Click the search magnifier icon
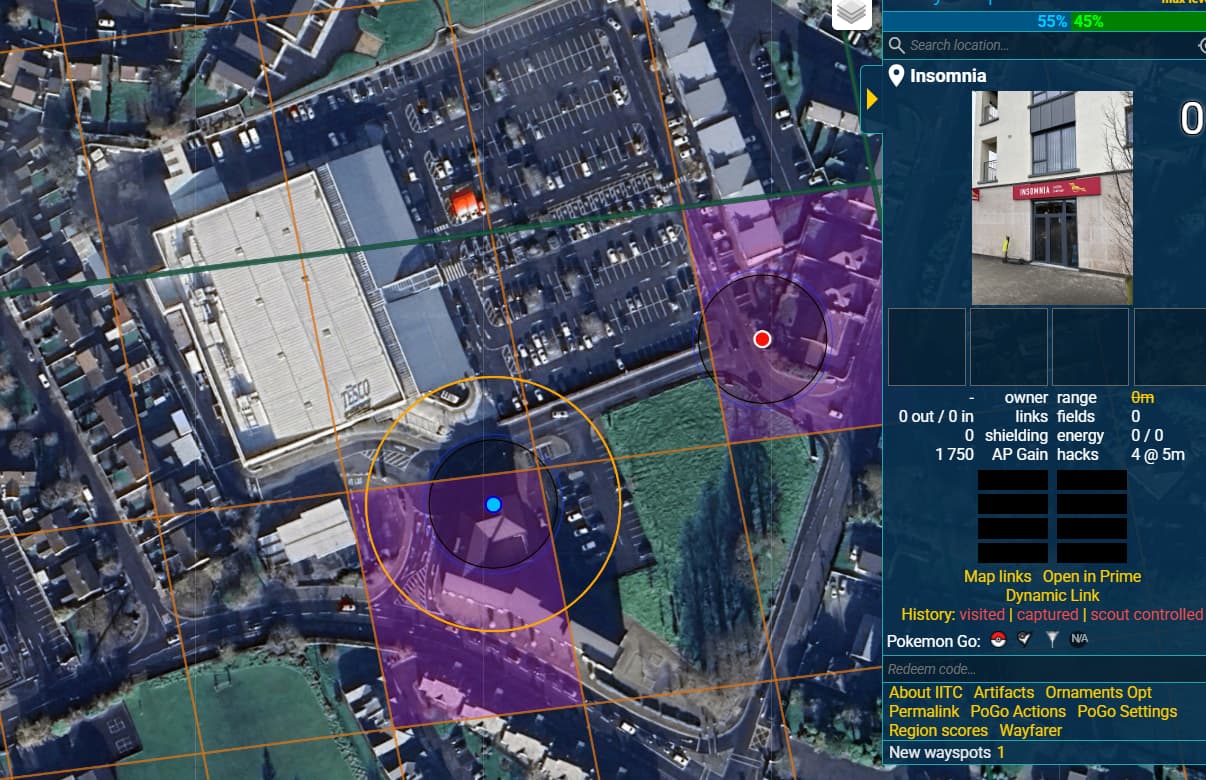 (x=896, y=45)
